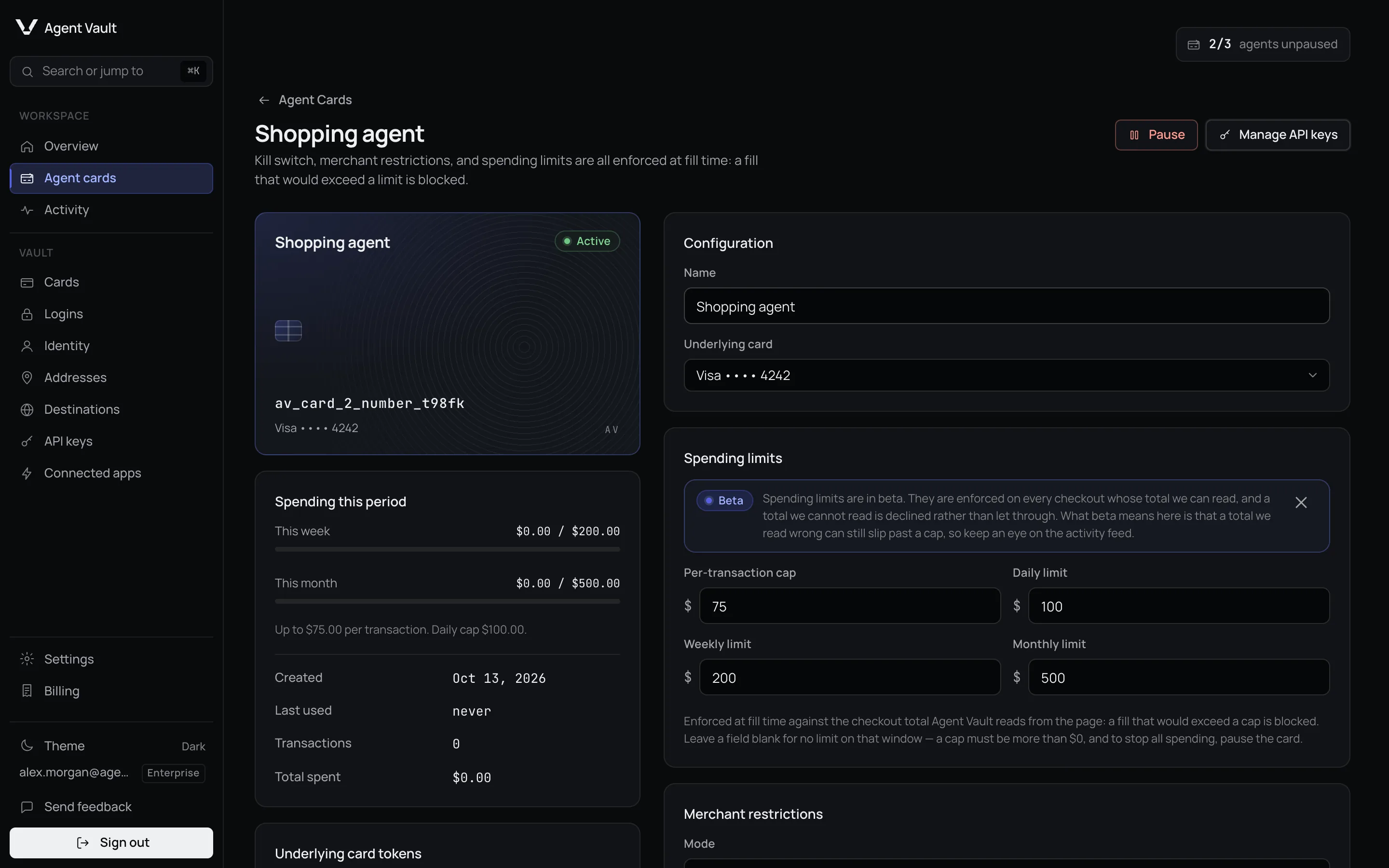Click the Addresses pin icon
This screenshot has width=1389, height=868.
pyautogui.click(x=27, y=378)
